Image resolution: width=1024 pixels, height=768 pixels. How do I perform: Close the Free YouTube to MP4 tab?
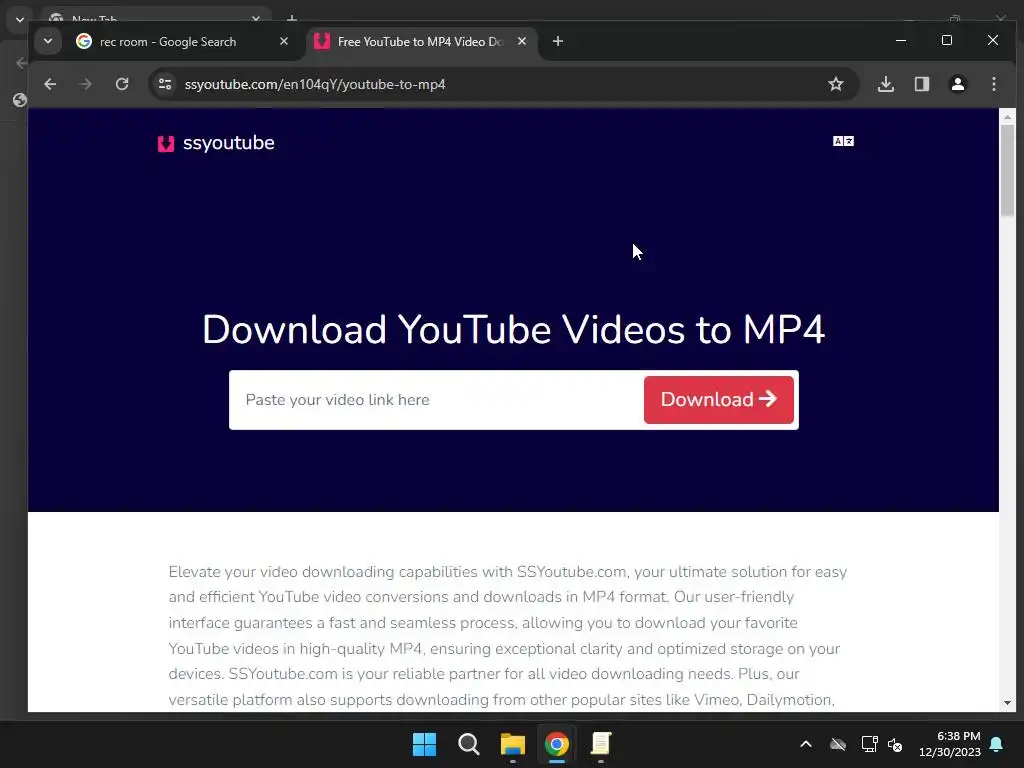click(x=522, y=41)
